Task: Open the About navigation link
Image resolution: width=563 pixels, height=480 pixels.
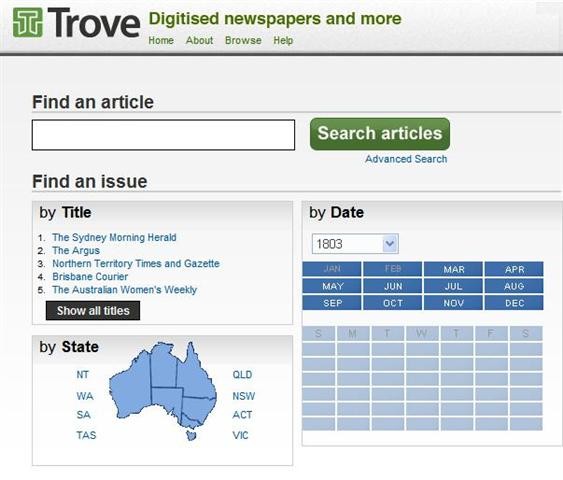Action: 199,40
